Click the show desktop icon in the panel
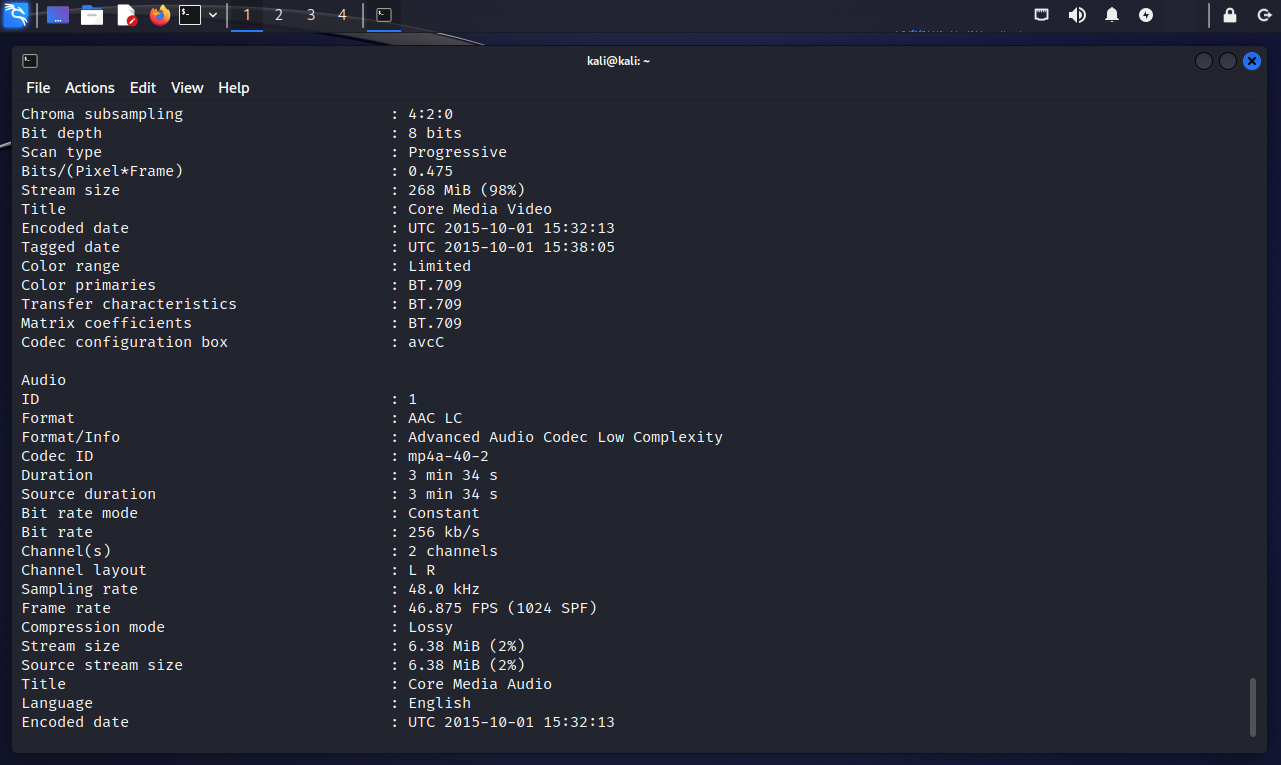 point(58,15)
